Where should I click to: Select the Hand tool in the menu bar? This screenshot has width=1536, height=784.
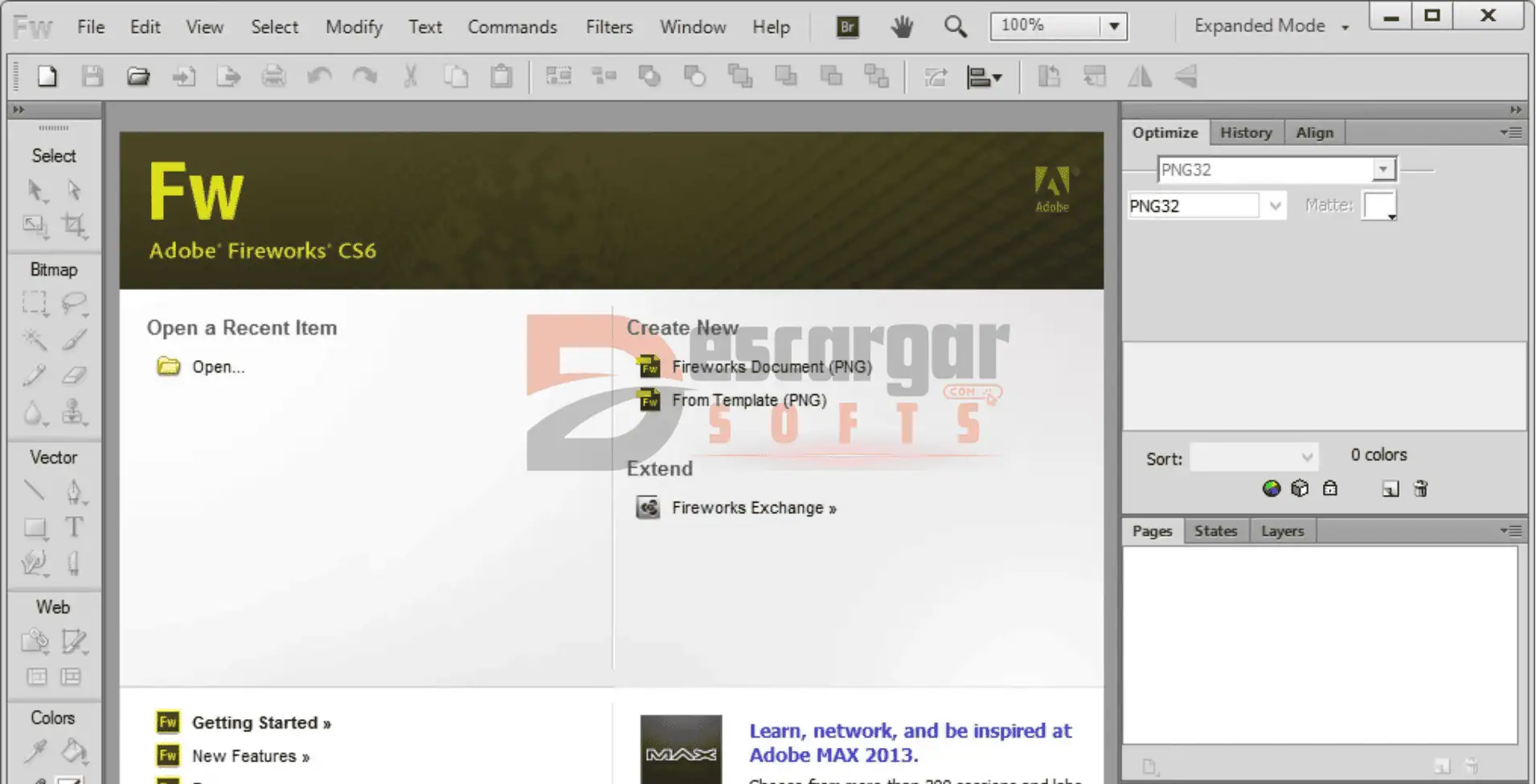click(x=902, y=27)
